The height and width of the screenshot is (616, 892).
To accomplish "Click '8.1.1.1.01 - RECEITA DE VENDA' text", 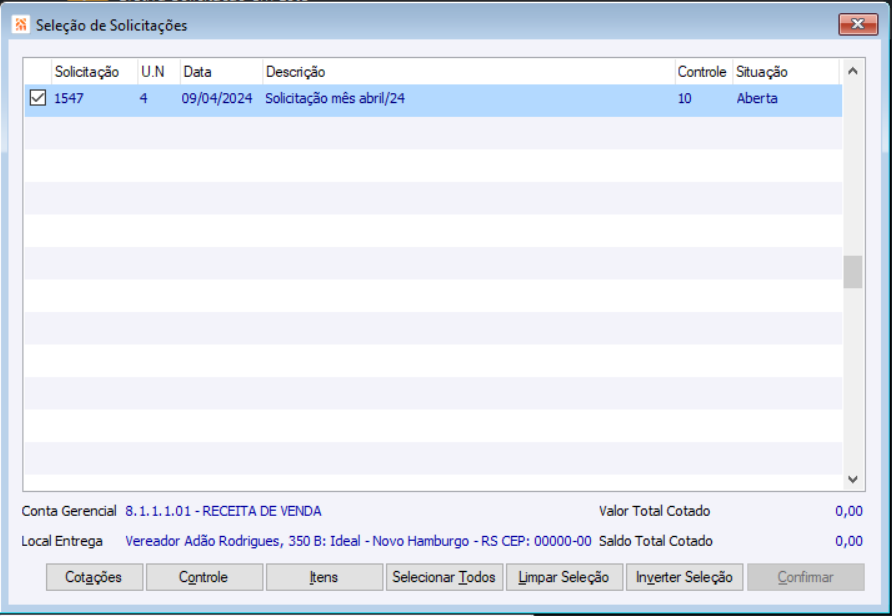I will tap(223, 511).
